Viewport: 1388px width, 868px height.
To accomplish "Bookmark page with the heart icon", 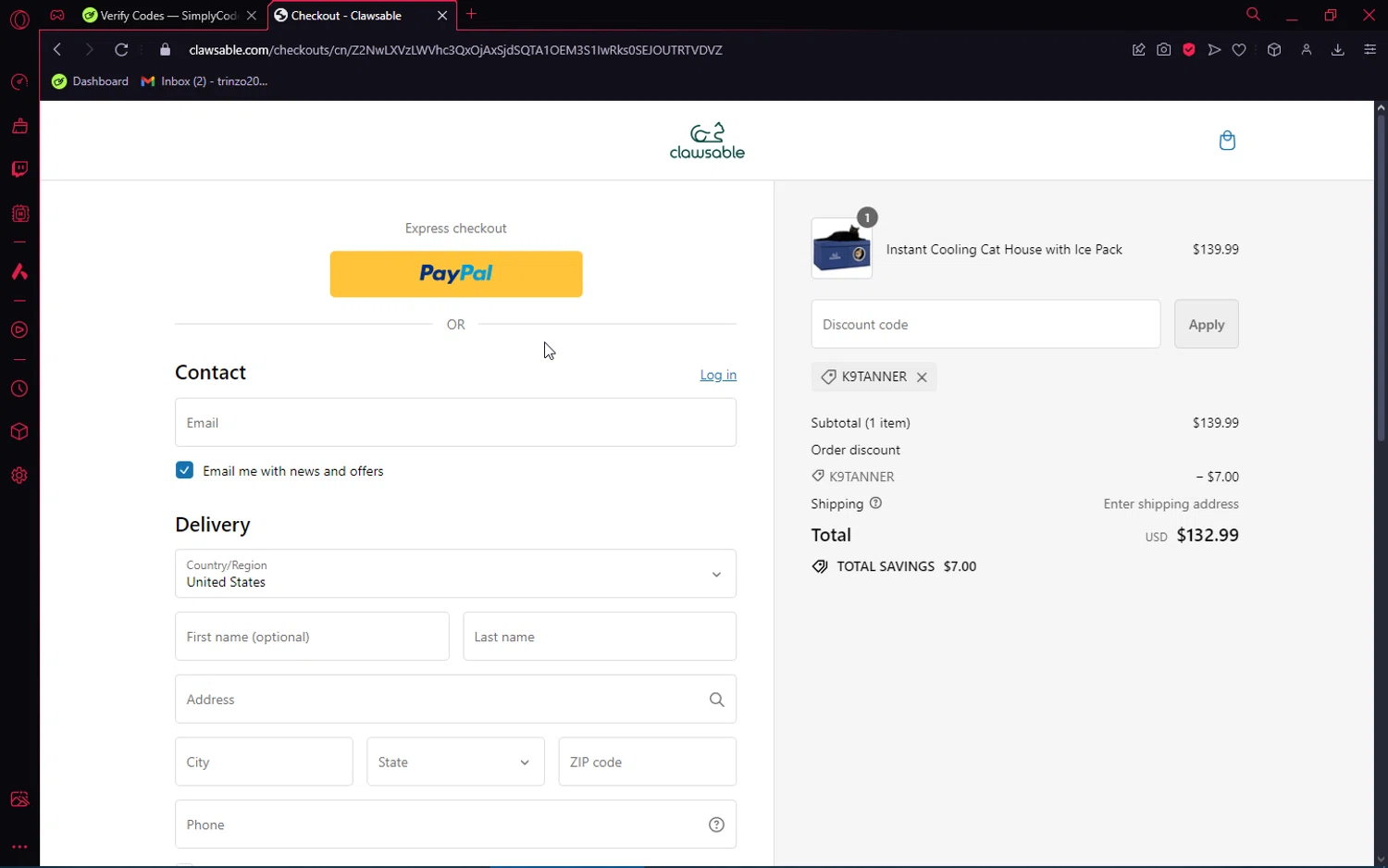I will [1239, 50].
